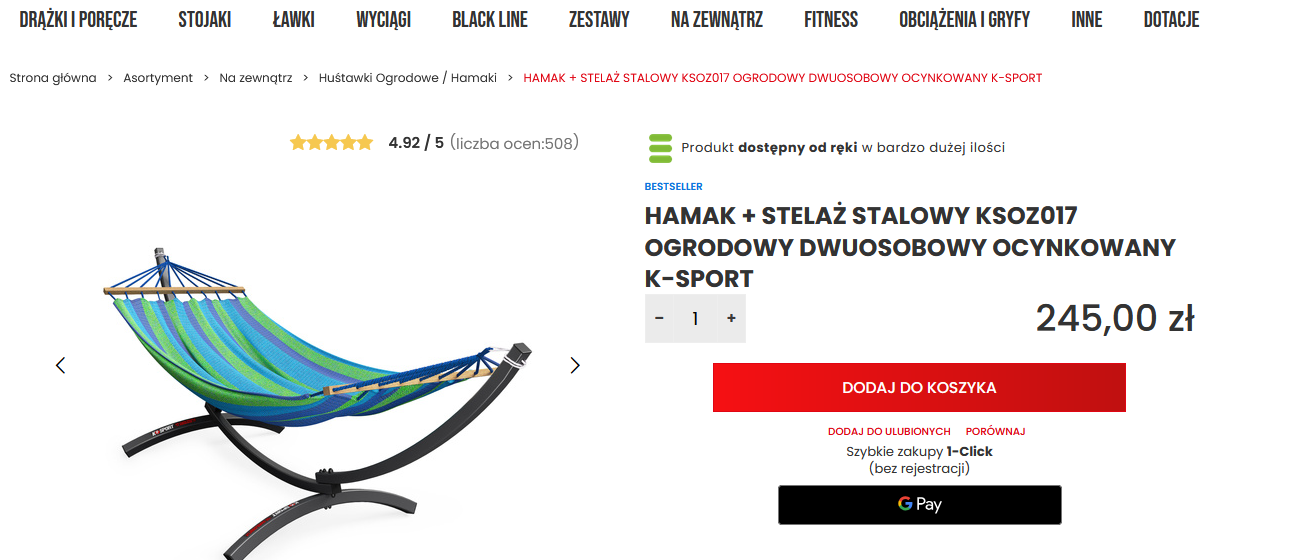
Task: Show next product image with right arrow
Action: 575,365
